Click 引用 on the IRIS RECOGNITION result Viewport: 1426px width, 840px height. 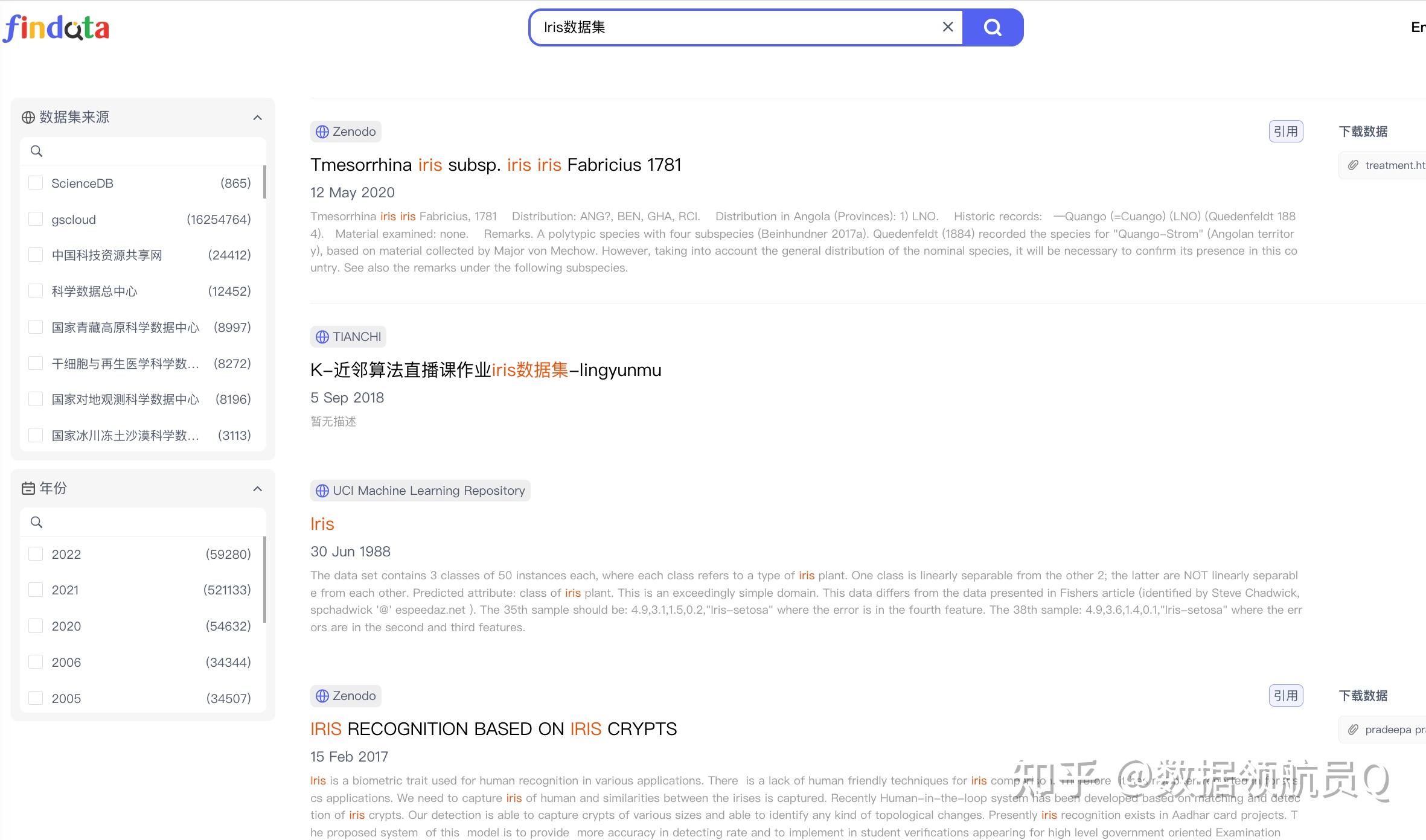pyautogui.click(x=1285, y=695)
